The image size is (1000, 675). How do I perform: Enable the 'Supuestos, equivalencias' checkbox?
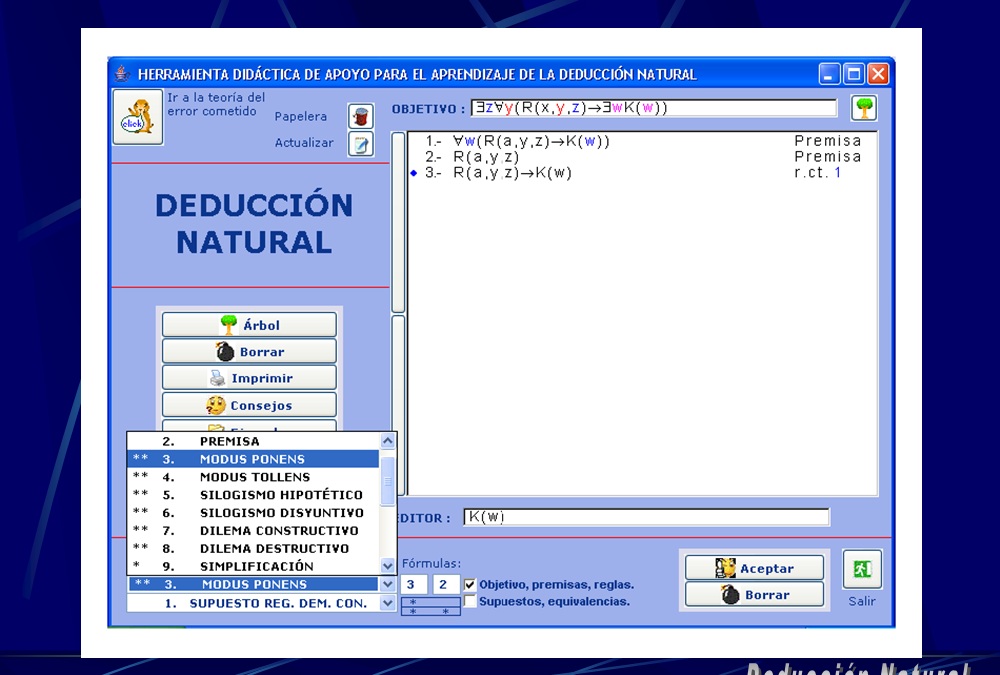coord(470,601)
